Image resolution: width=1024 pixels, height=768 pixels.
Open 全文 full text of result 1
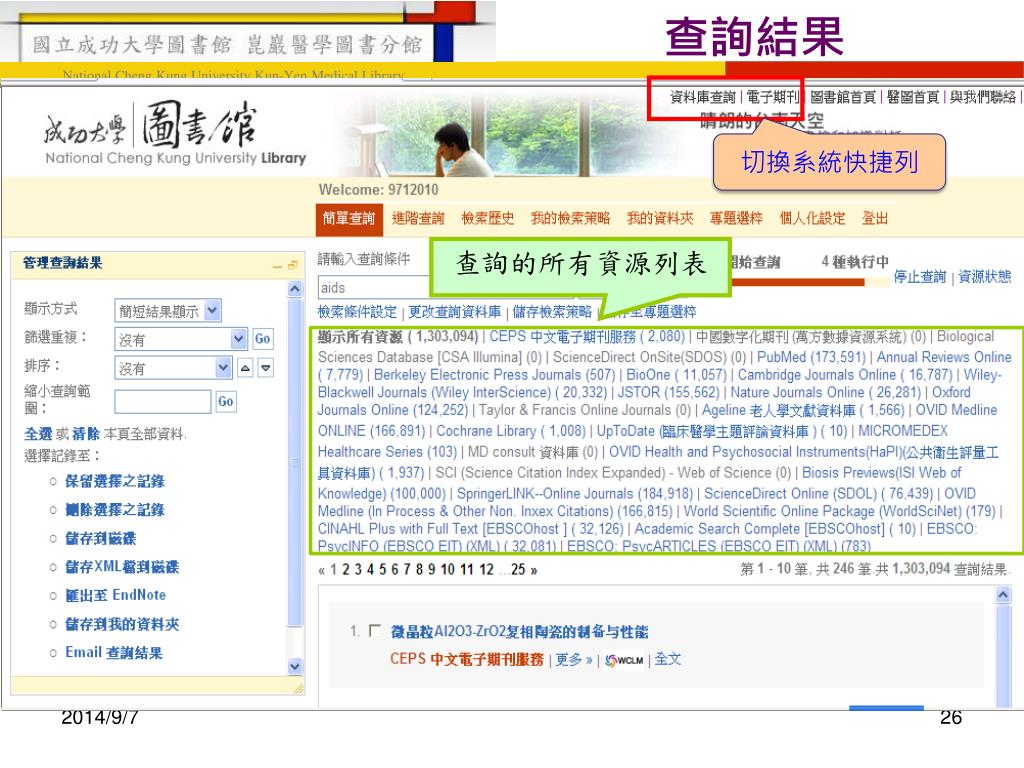667,660
